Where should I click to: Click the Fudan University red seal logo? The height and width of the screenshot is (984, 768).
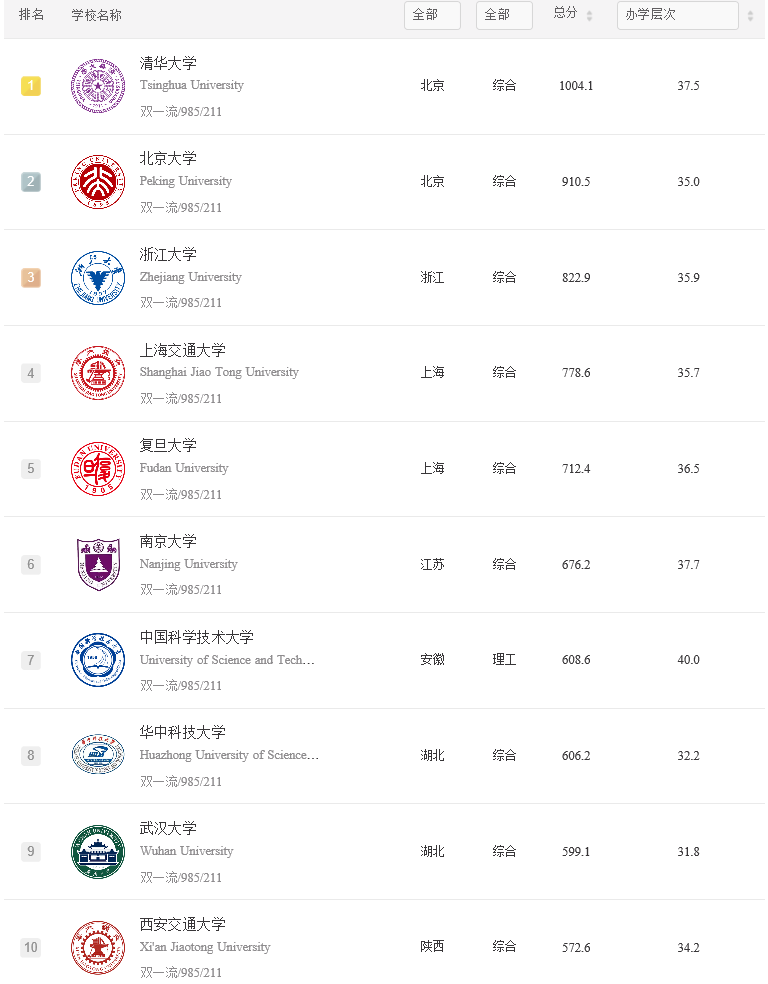(x=98, y=469)
